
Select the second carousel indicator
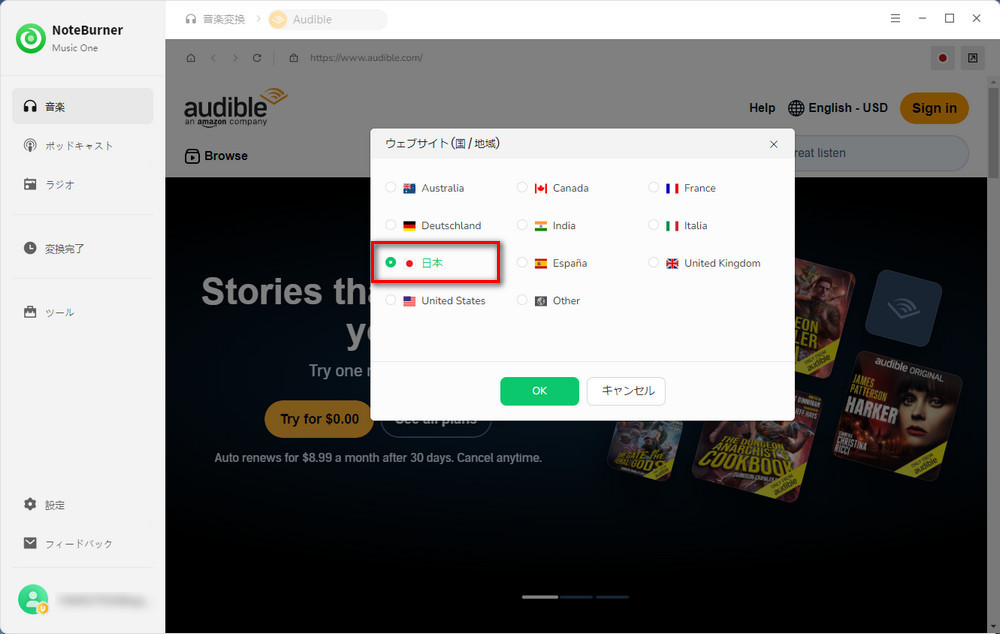coord(577,597)
